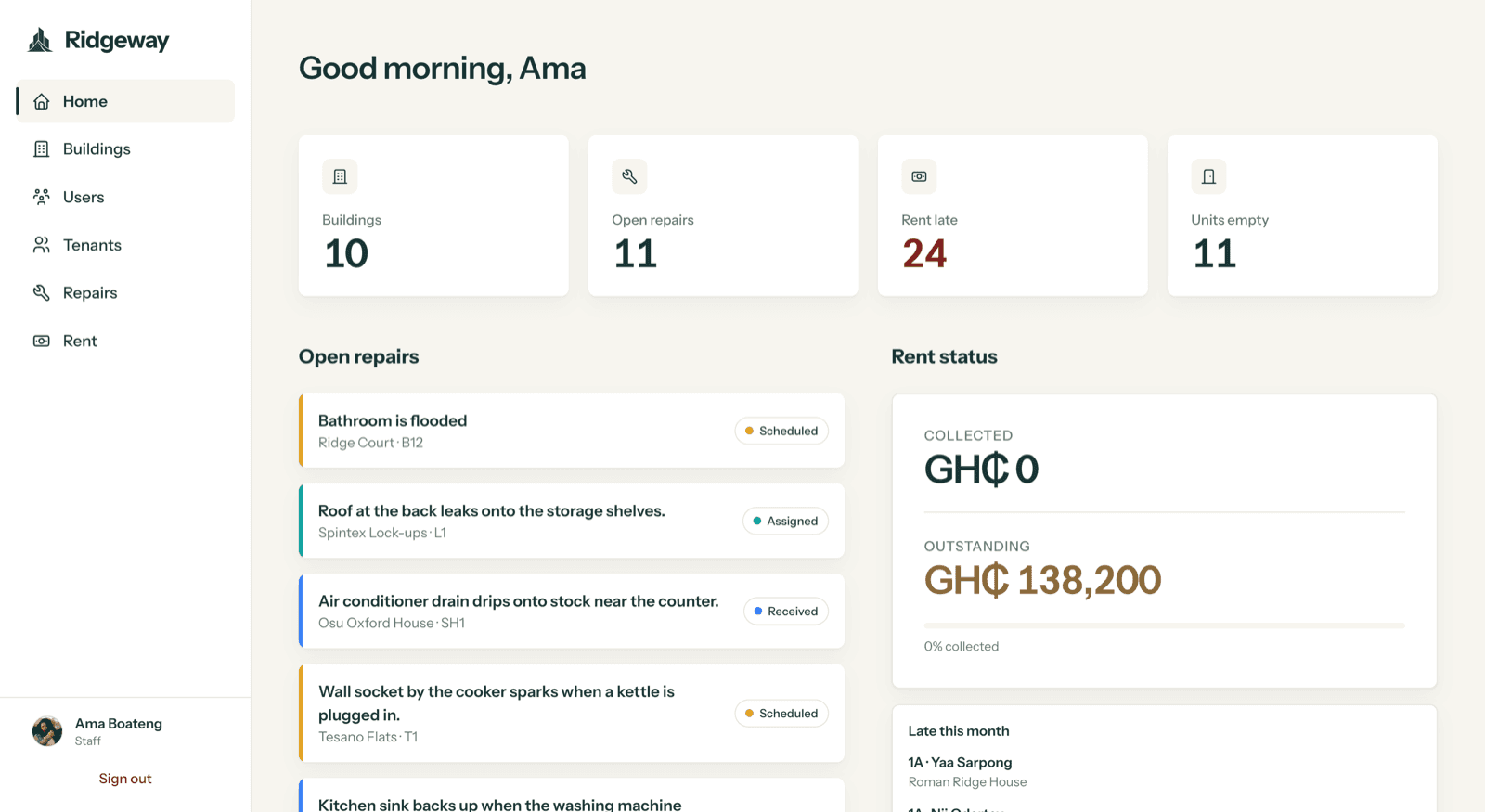This screenshot has height=812, width=1485.
Task: Select Users label in navigation
Action: [84, 197]
